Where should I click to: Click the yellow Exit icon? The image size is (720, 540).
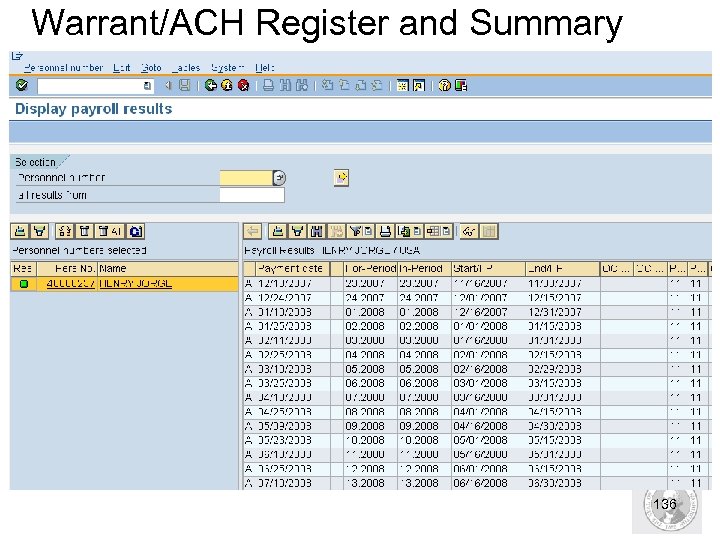227,85
